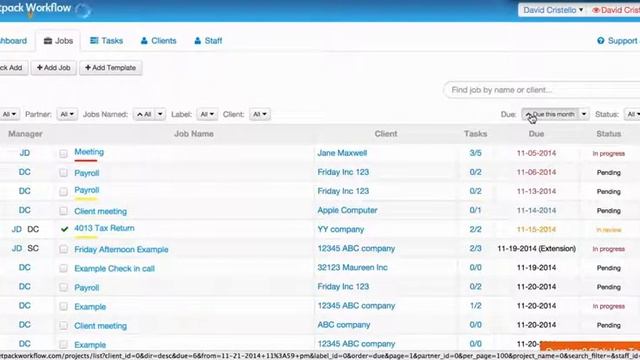Toggle the 4013 Tax Return completed checkmark

[x=64, y=229]
